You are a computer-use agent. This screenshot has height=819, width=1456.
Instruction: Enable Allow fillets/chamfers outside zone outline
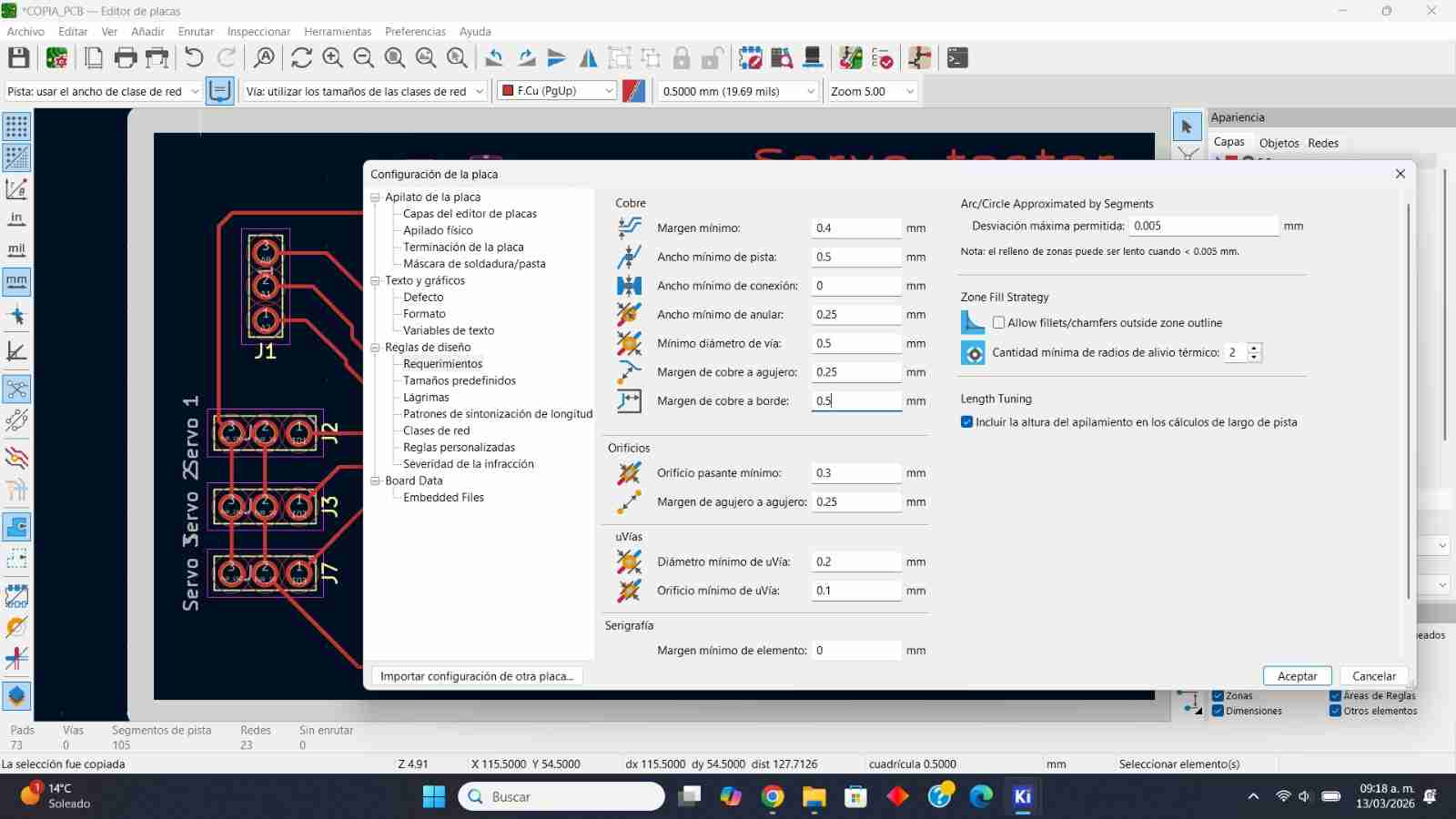coord(999,323)
